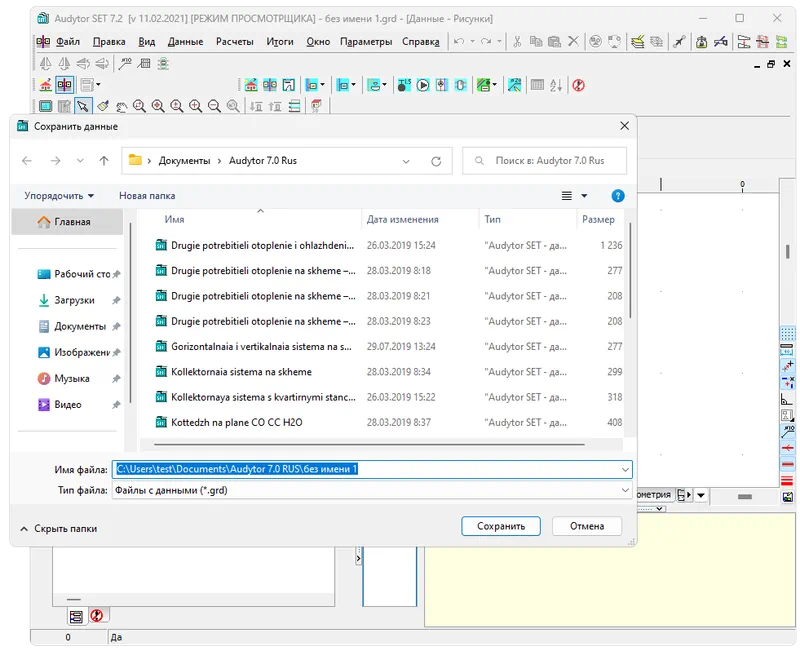Toggle the red arrow line icon on right toolbar
This screenshot has width=800, height=651.
click(x=787, y=448)
